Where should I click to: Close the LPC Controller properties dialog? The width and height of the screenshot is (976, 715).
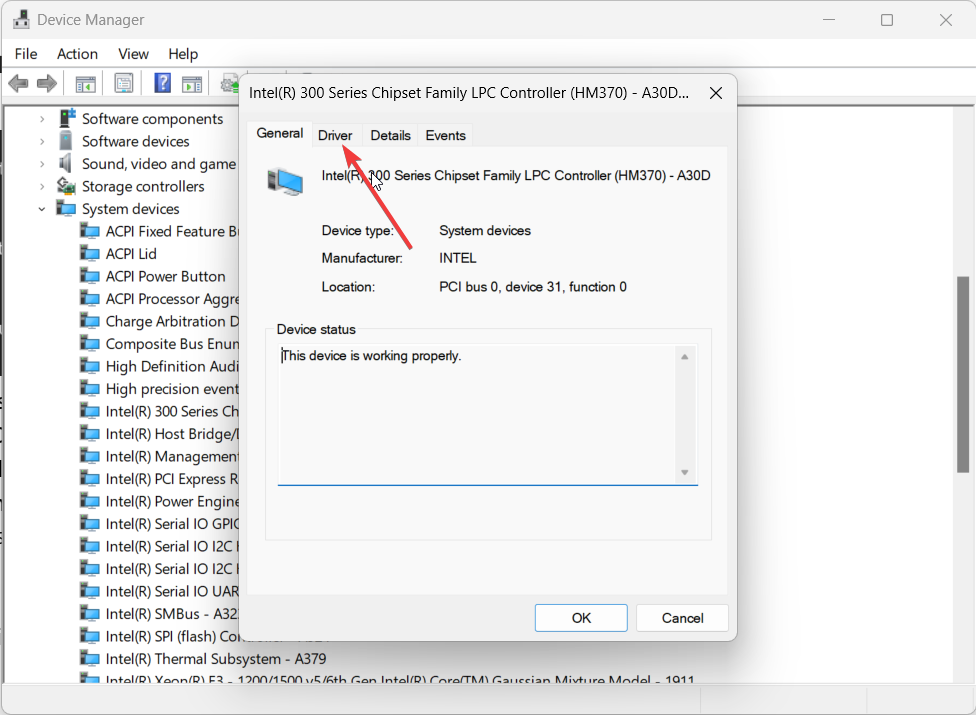716,93
